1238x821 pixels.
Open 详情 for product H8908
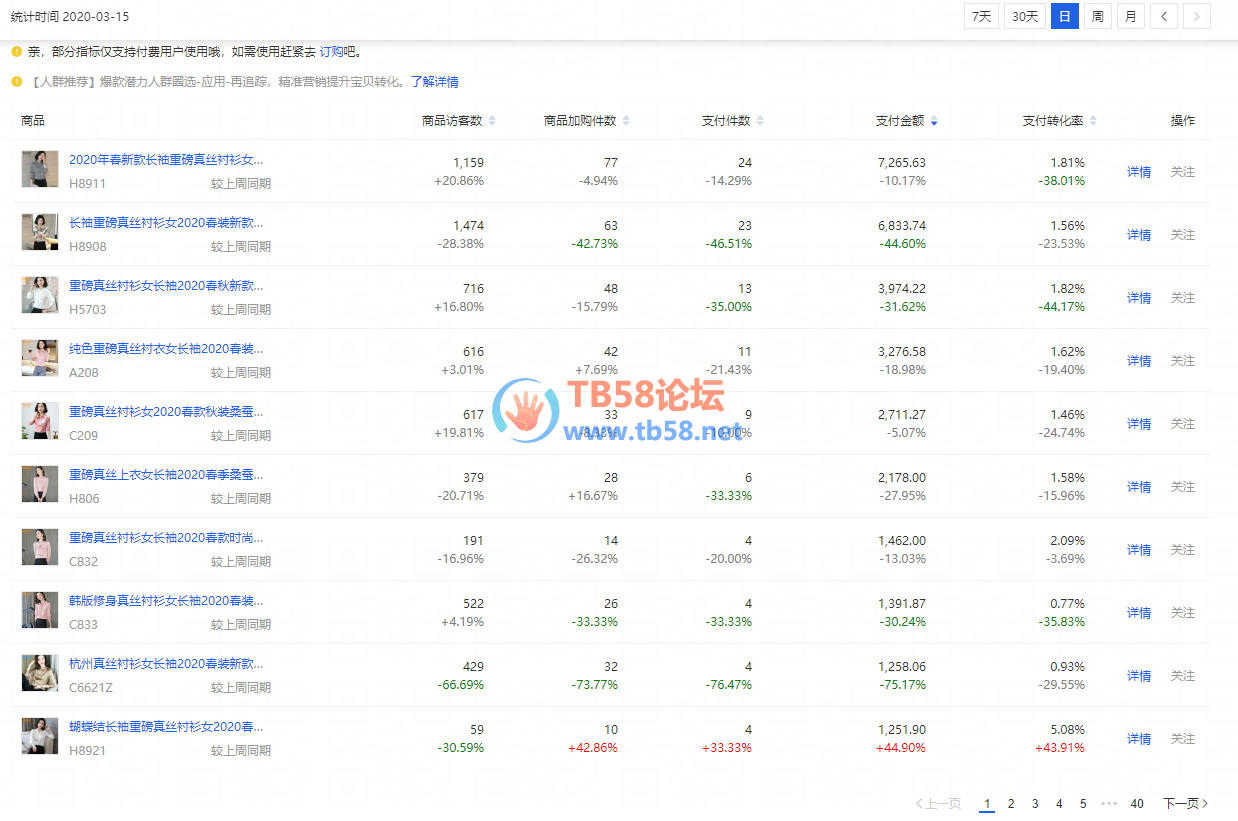(x=1139, y=235)
